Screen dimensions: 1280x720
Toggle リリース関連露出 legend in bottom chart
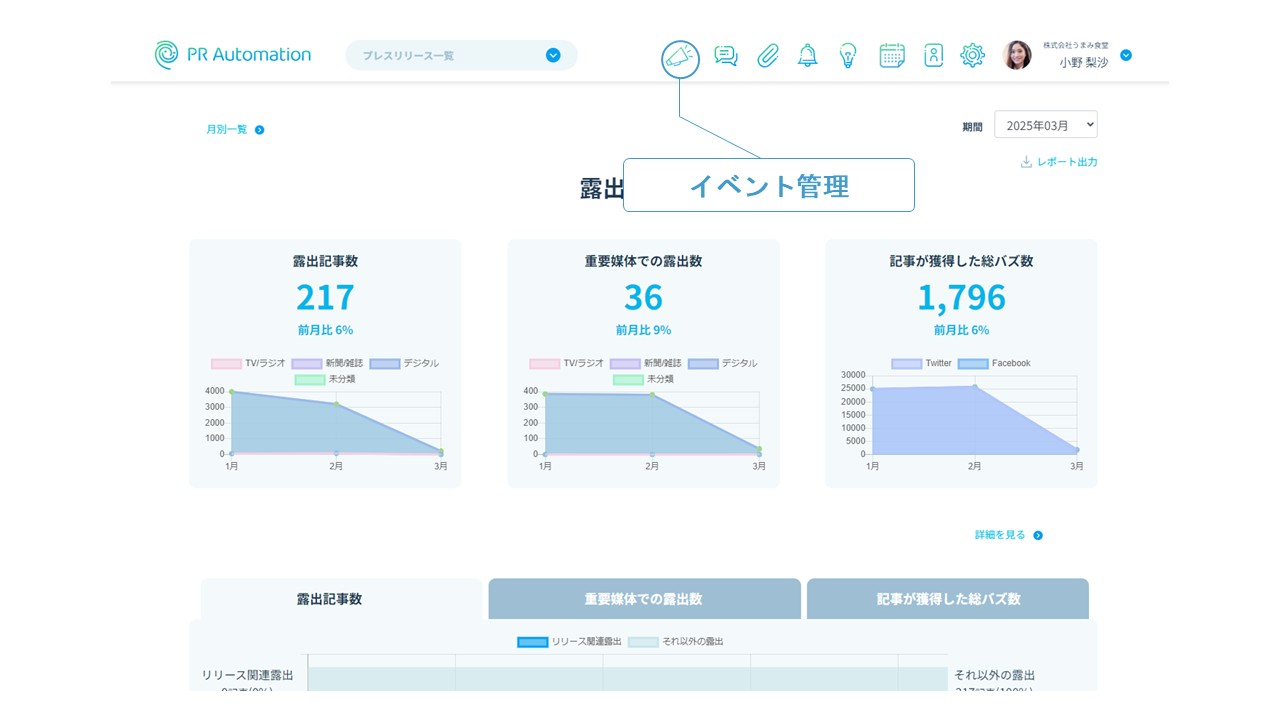[x=570, y=641]
